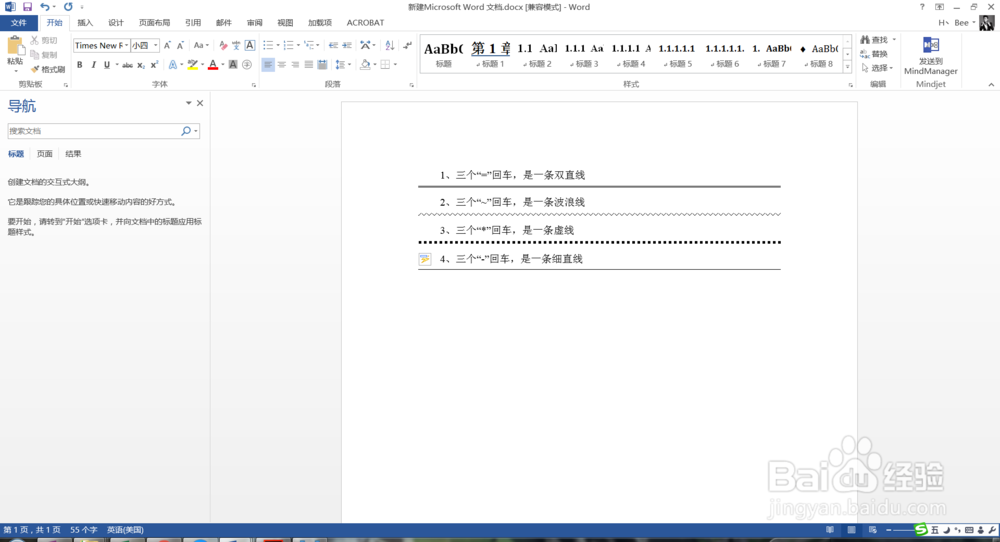Open the bullet list dropdown arrow
The width and height of the screenshot is (1000, 542).
pos(277,45)
